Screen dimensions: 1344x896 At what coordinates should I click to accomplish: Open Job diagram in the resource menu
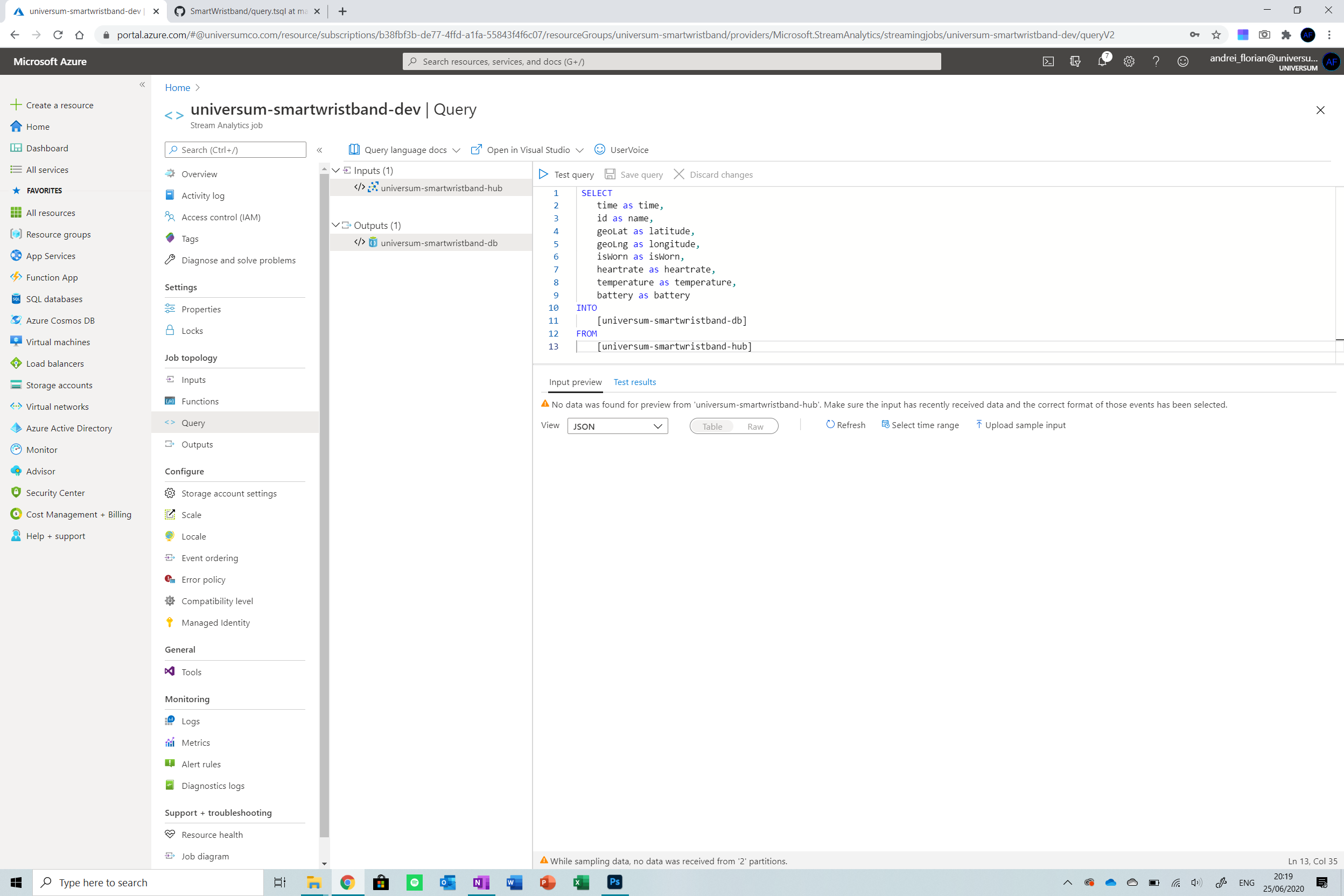(x=205, y=856)
